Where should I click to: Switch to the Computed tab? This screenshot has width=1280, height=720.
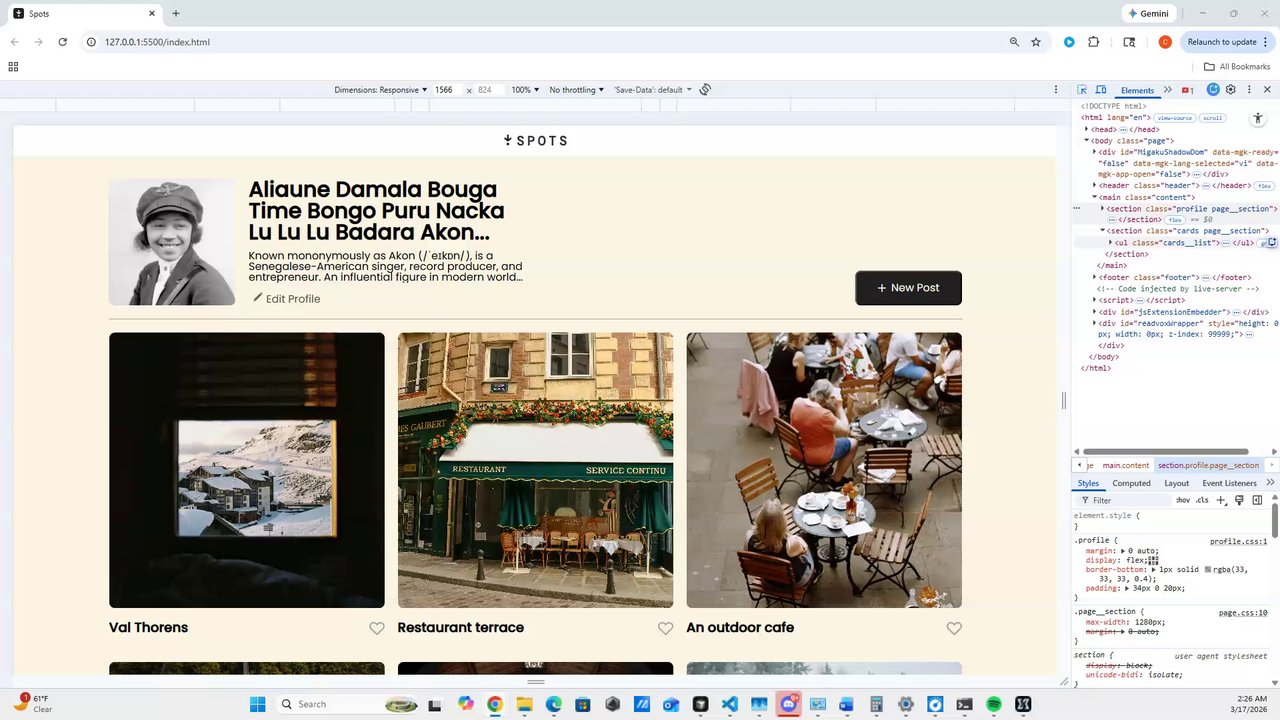[1132, 483]
